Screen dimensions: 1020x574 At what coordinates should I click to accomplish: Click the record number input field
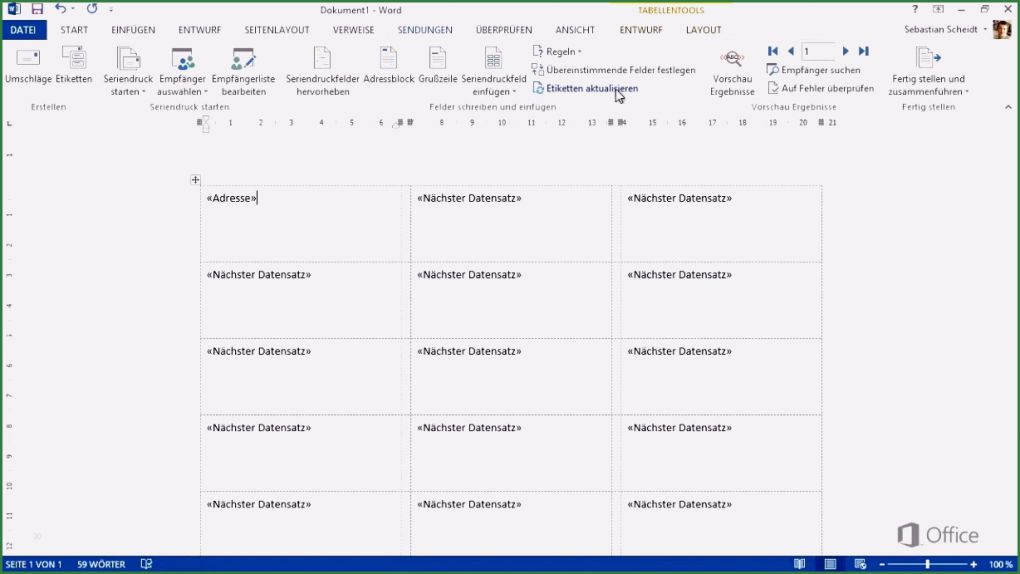pos(818,51)
